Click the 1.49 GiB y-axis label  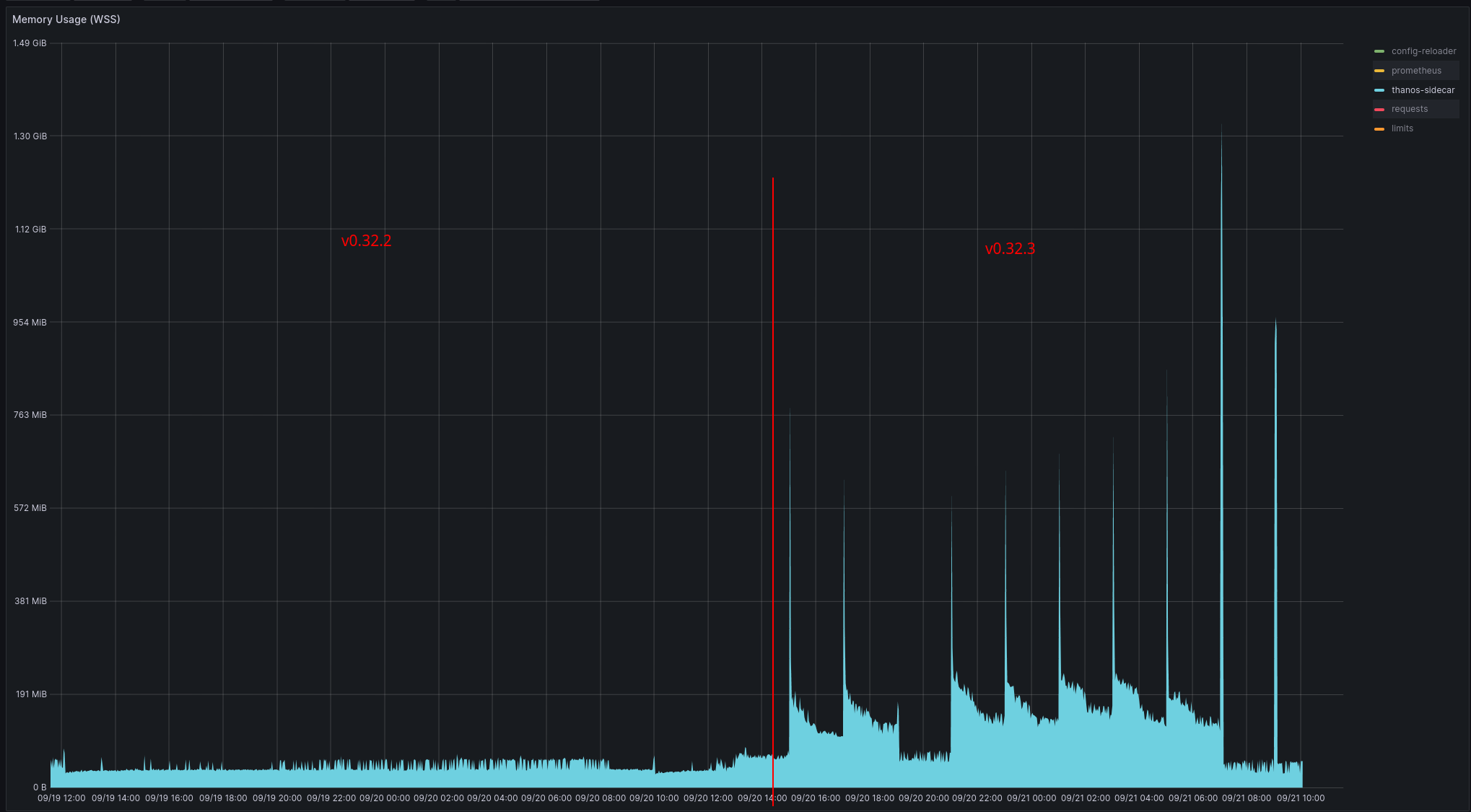pos(30,43)
